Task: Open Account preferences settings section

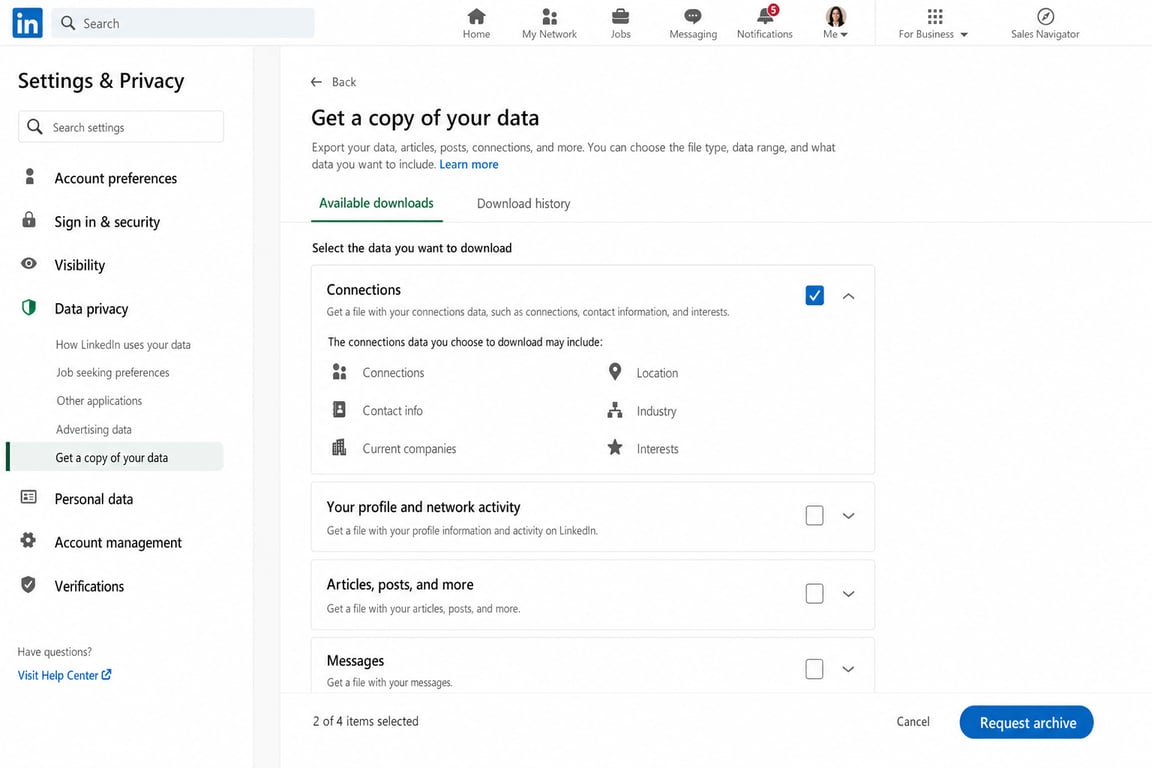Action: [x=115, y=178]
